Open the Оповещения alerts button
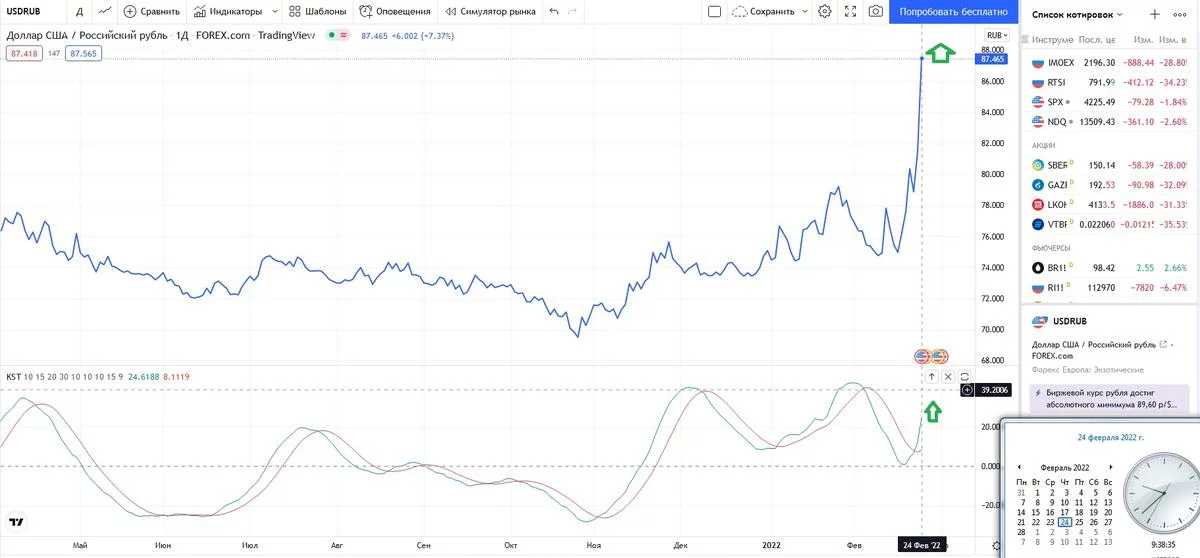The height and width of the screenshot is (558, 1200). click(x=395, y=12)
